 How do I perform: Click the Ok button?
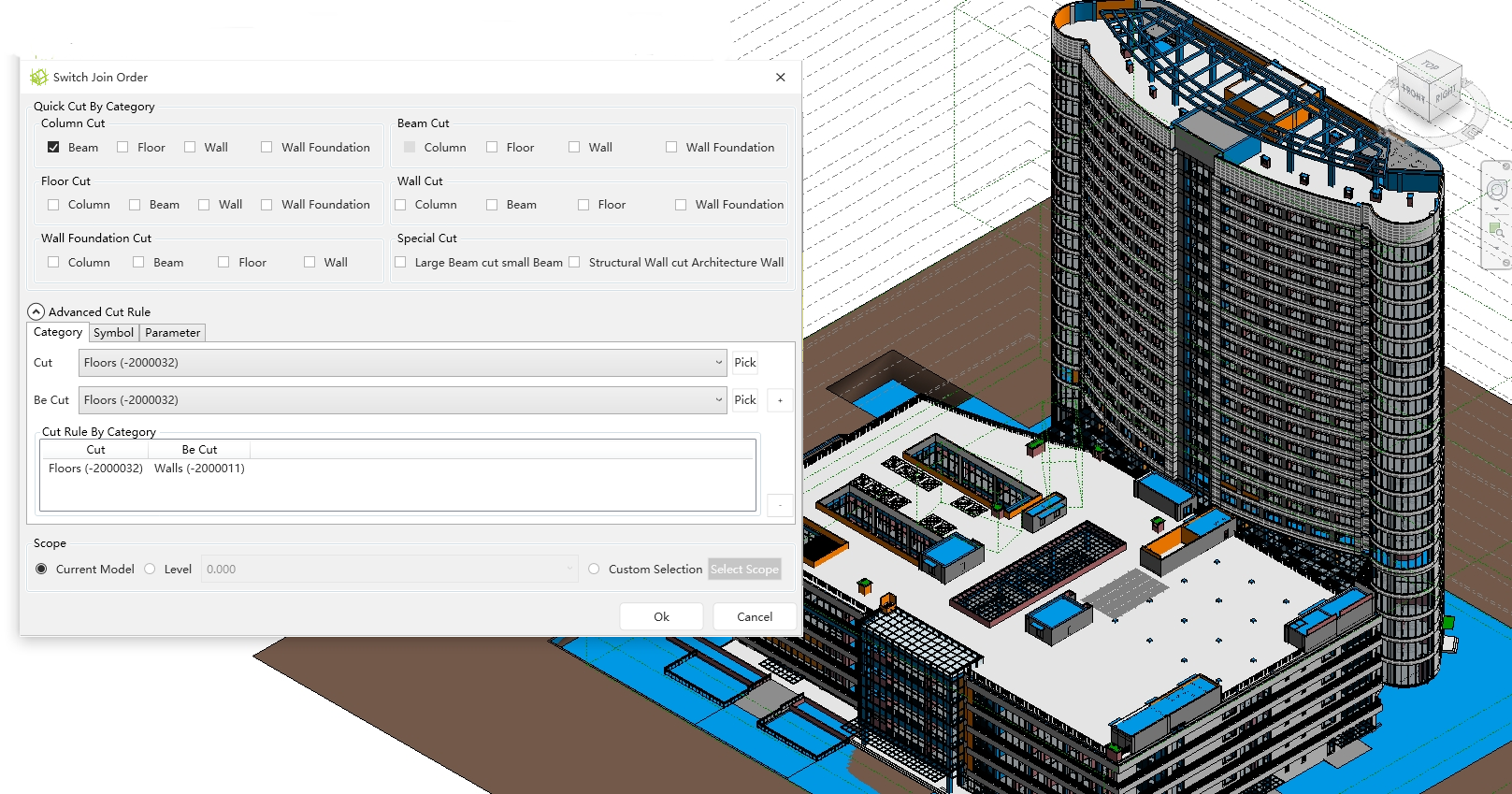(661, 616)
